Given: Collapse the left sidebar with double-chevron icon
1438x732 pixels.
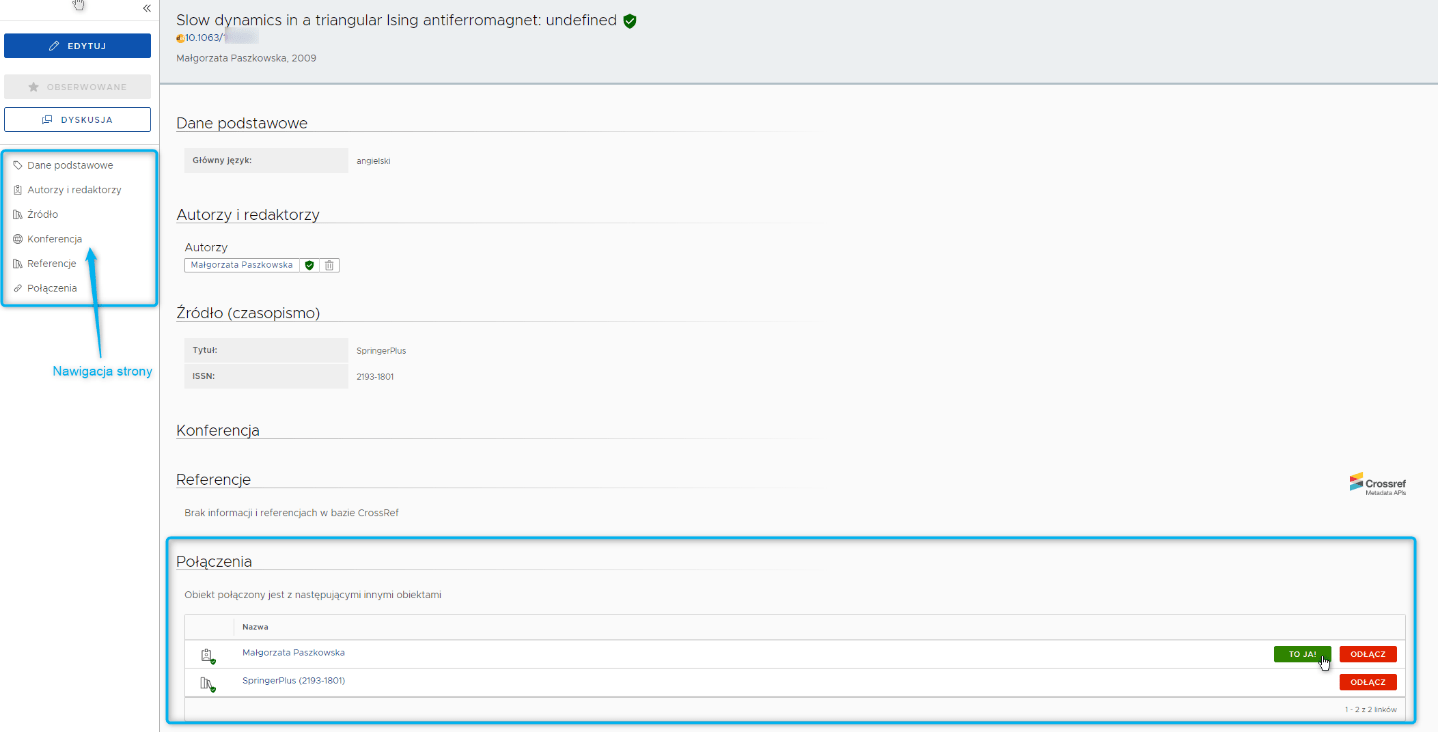Looking at the screenshot, I should click(x=146, y=8).
